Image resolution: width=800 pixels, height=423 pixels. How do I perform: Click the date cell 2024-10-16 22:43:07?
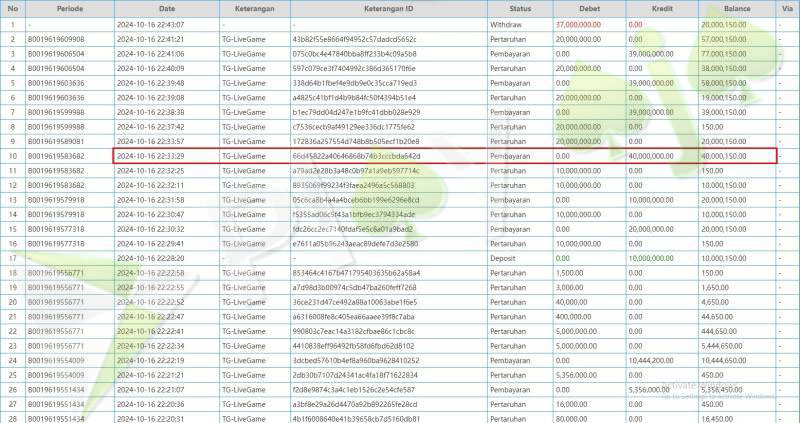point(150,23)
